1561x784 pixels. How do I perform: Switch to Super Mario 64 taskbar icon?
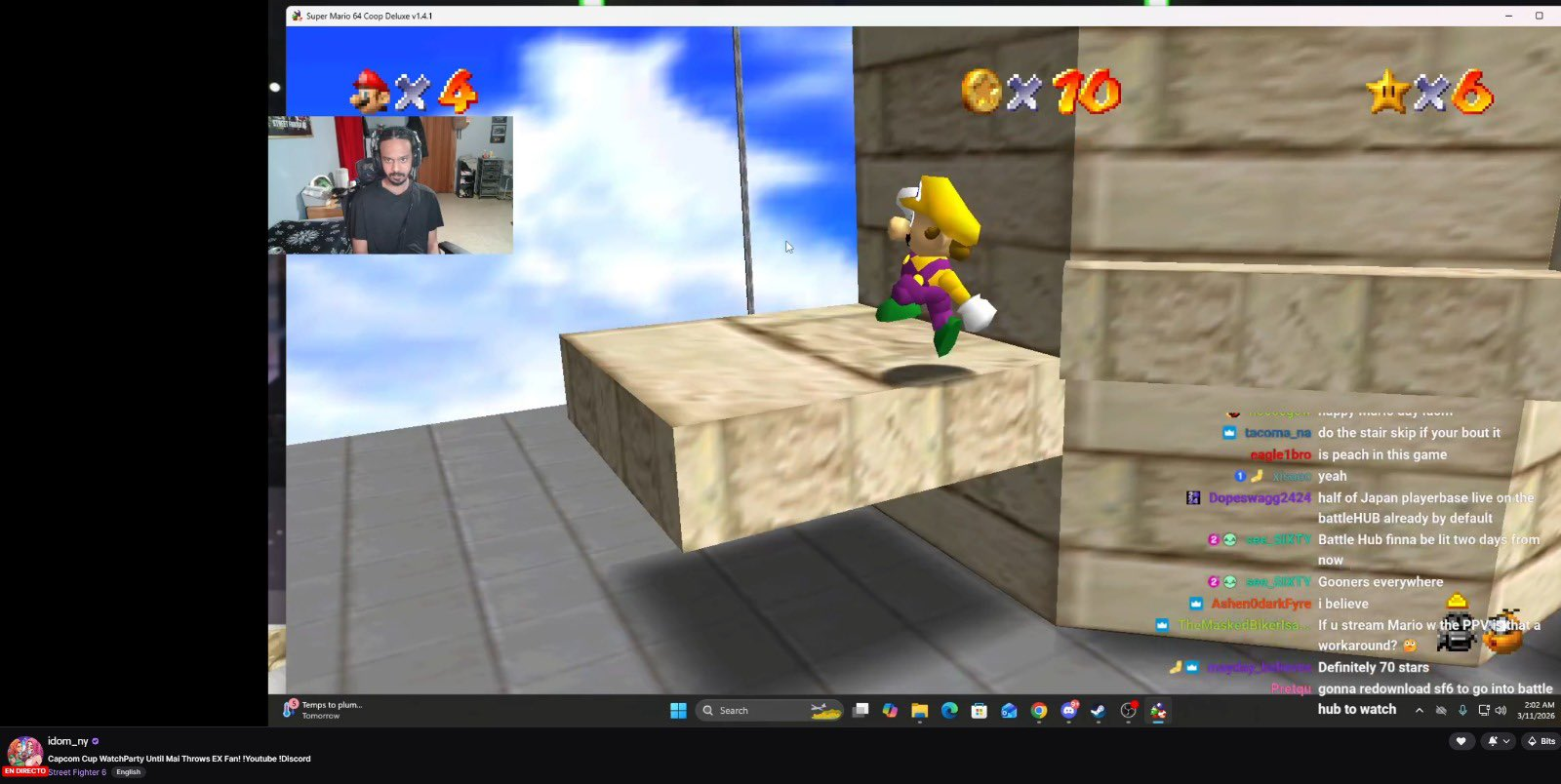tap(1158, 711)
